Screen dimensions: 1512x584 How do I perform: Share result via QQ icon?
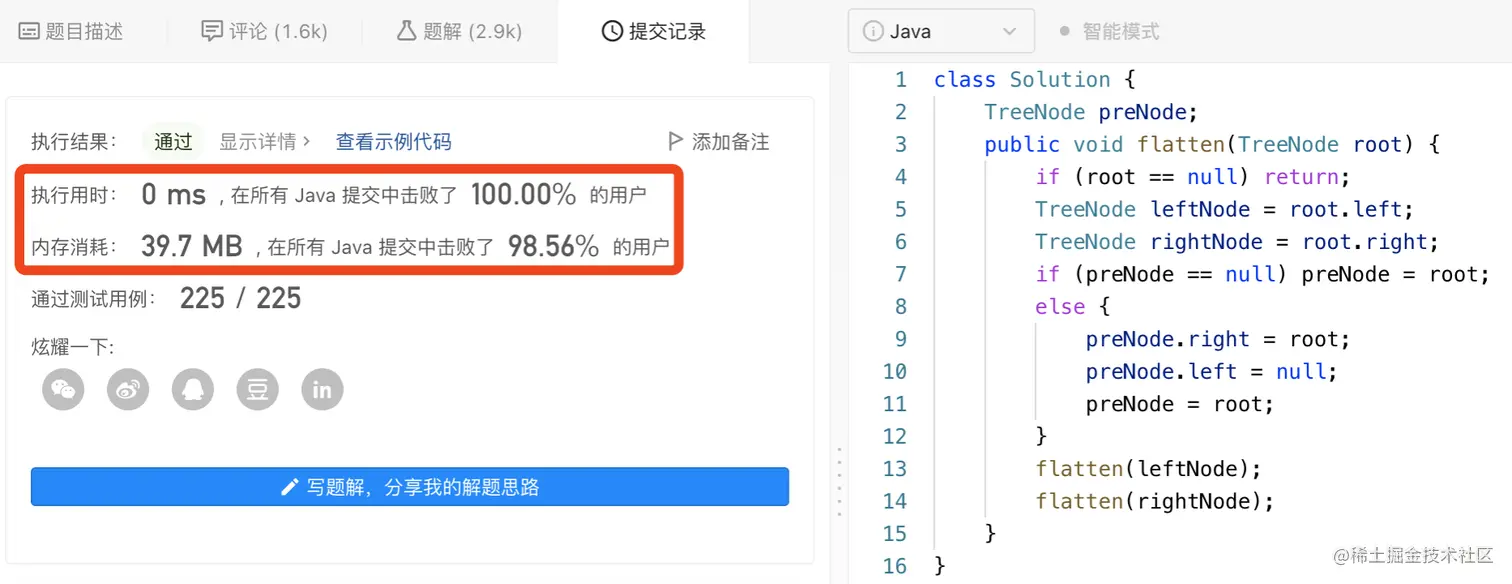(x=193, y=390)
